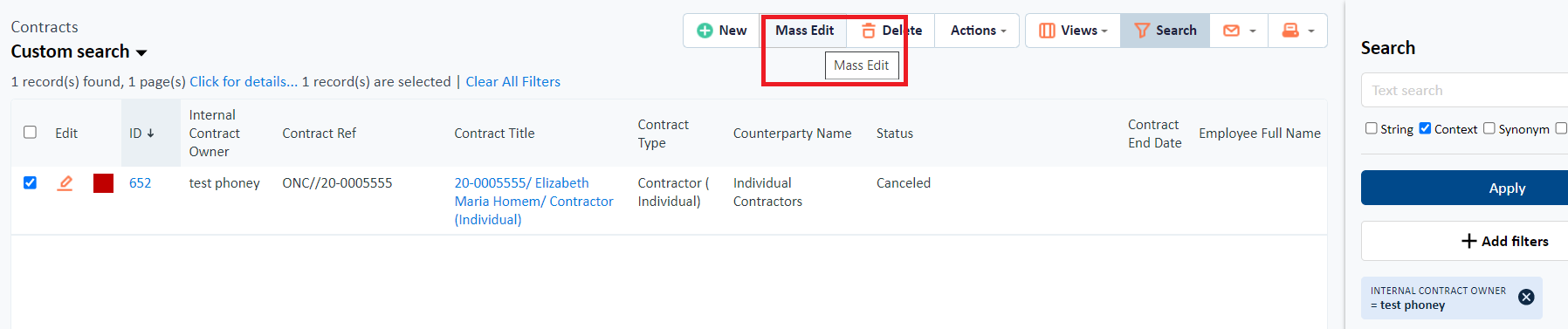
Task: Open the dropdown arrow beside the printer
Action: click(1311, 31)
